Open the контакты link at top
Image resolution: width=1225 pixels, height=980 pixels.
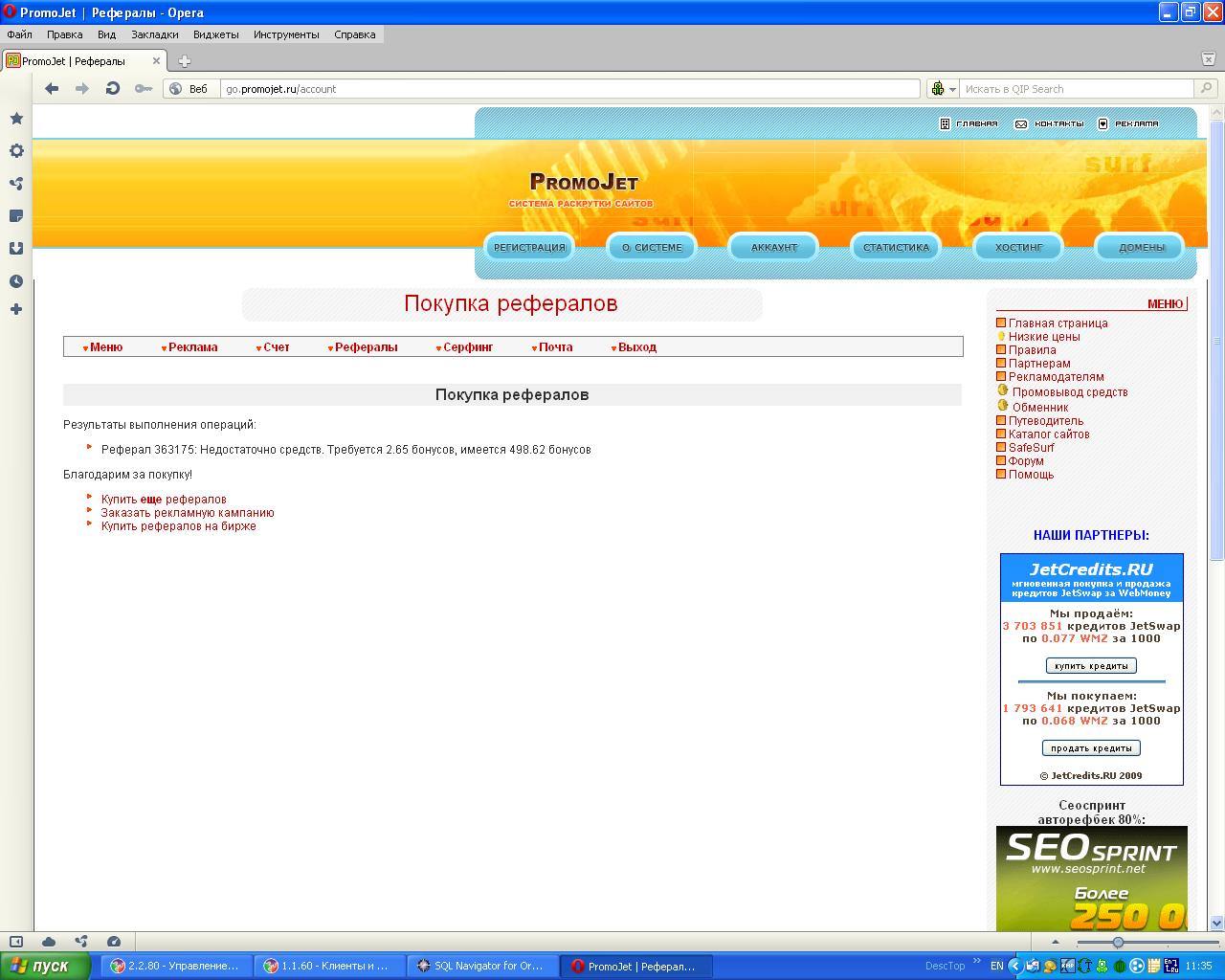coord(1050,123)
